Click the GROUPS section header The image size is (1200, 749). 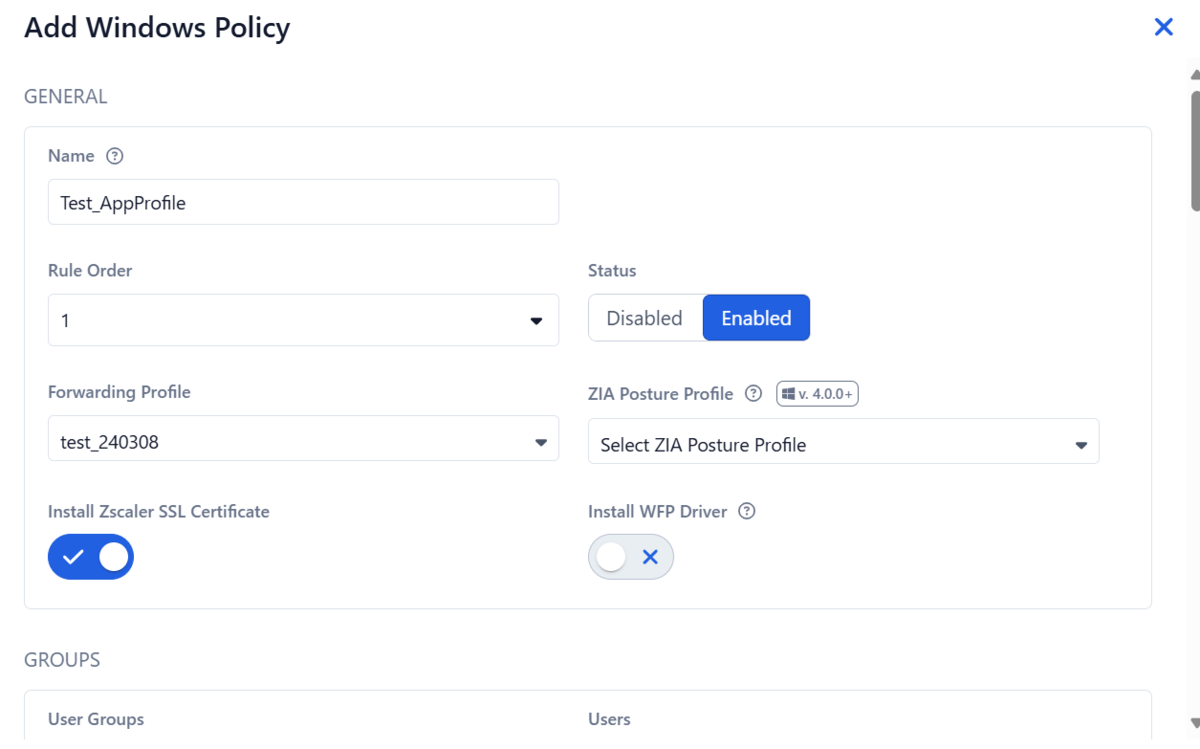[62, 659]
